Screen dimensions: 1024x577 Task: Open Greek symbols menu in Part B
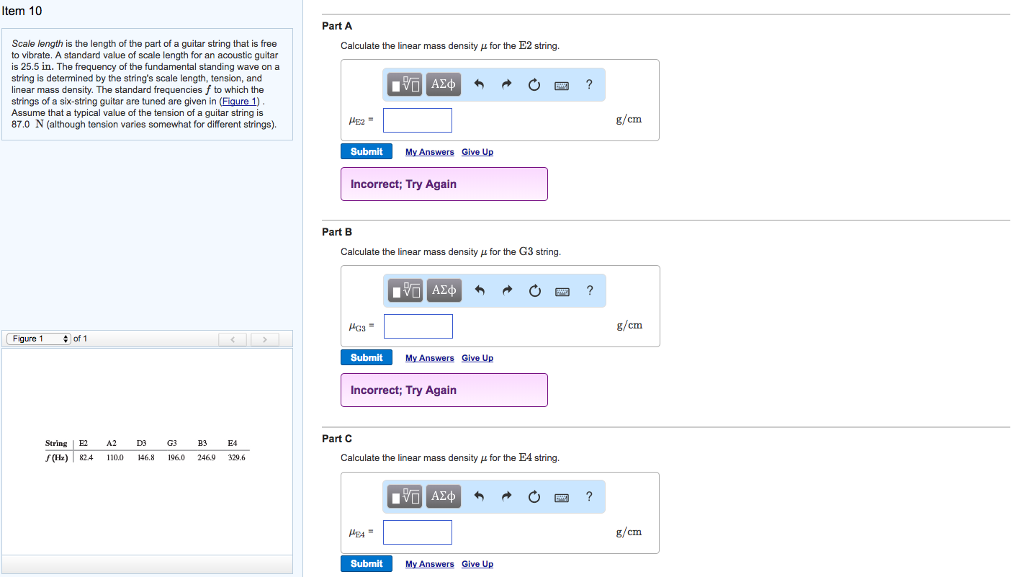click(444, 290)
